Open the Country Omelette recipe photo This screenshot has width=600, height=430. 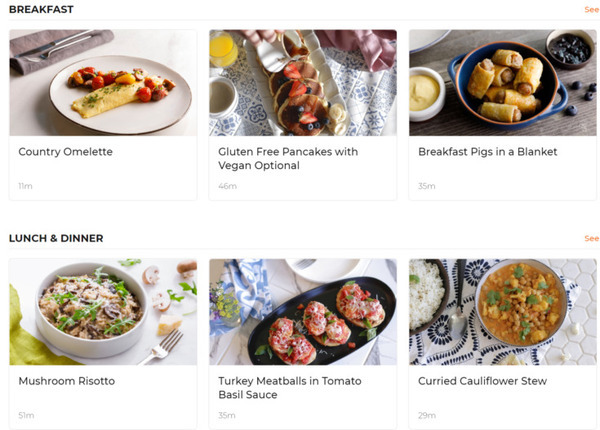coord(103,82)
